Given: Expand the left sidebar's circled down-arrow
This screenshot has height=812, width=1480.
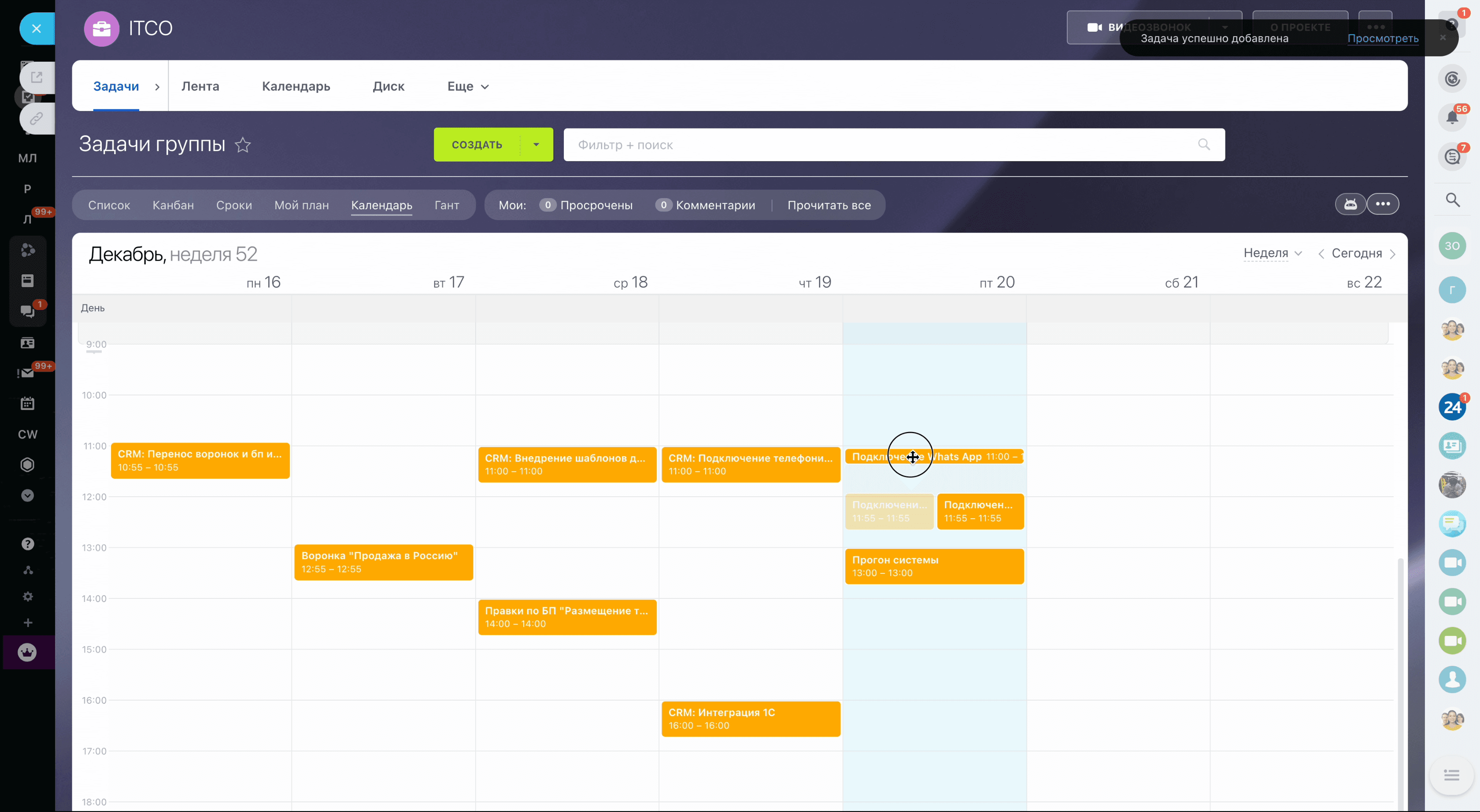Looking at the screenshot, I should click(27, 495).
